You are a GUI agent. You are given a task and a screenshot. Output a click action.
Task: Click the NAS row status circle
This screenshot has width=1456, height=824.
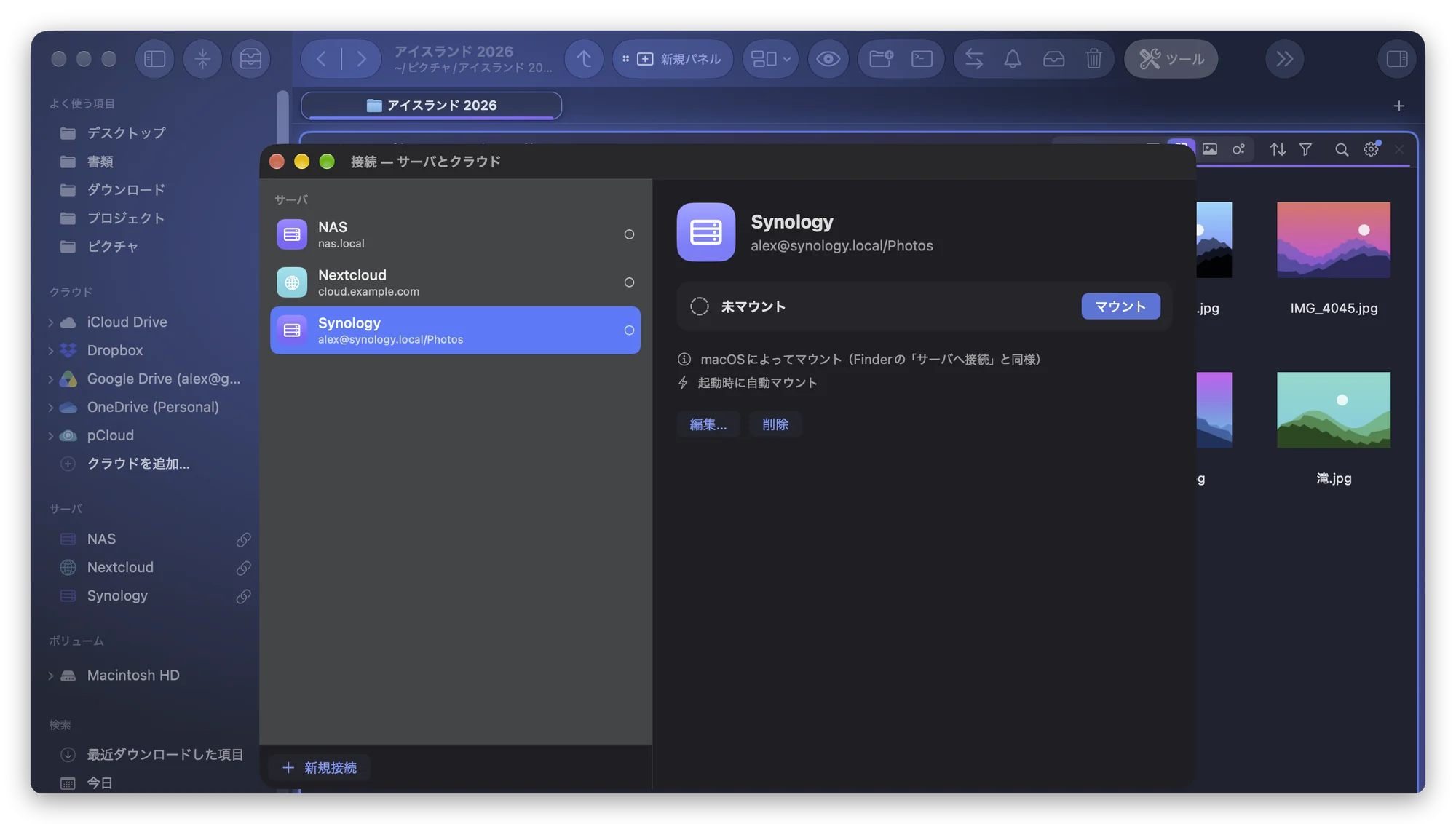click(629, 234)
